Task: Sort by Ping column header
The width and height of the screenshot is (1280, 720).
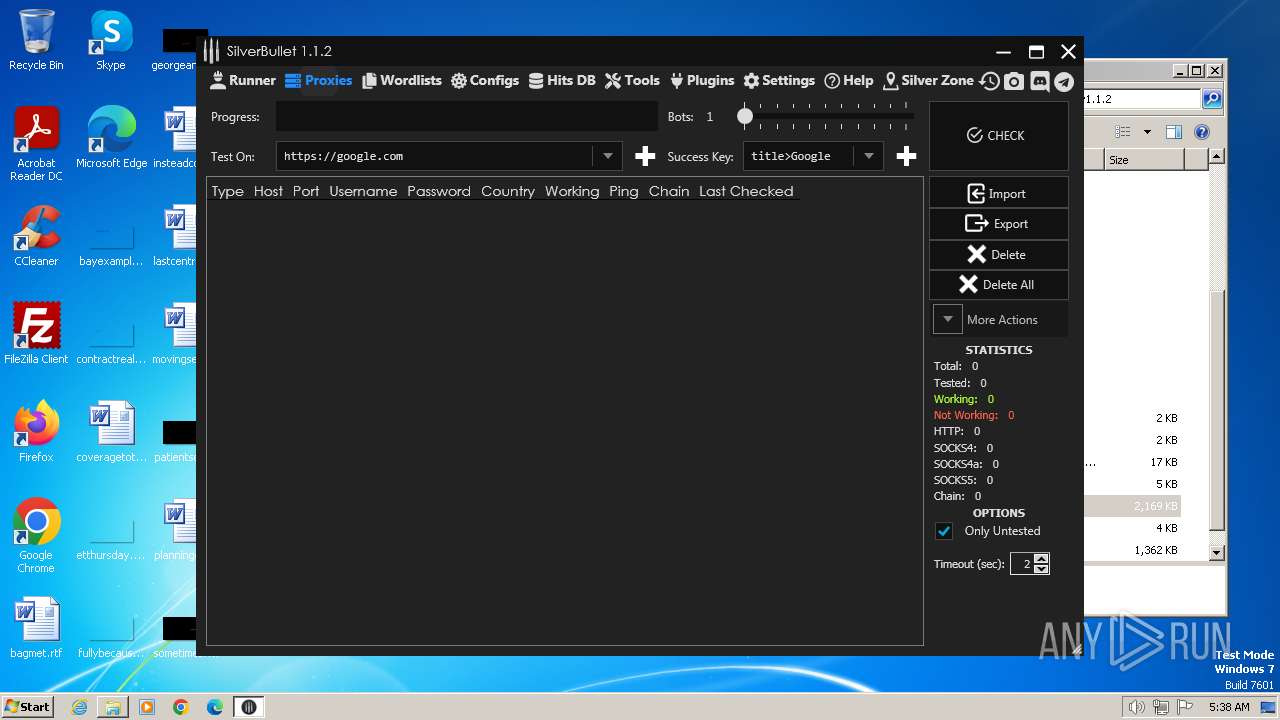Action: pyautogui.click(x=624, y=191)
